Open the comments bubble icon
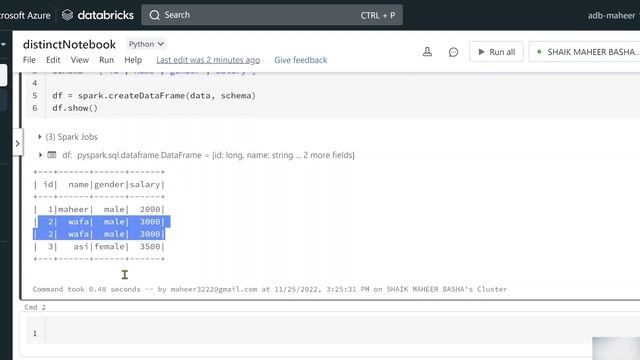Image resolution: width=640 pixels, height=360 pixels. pos(453,52)
